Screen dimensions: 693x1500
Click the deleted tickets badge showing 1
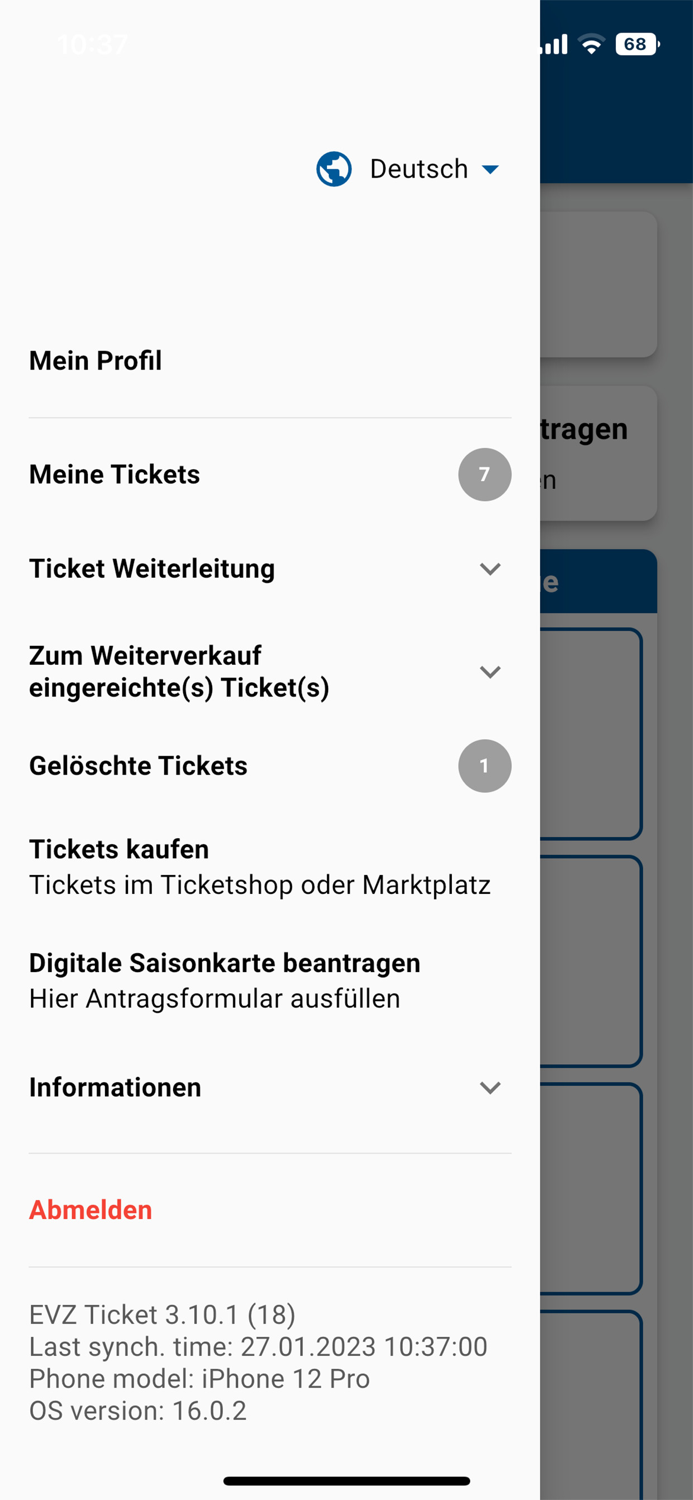point(484,766)
